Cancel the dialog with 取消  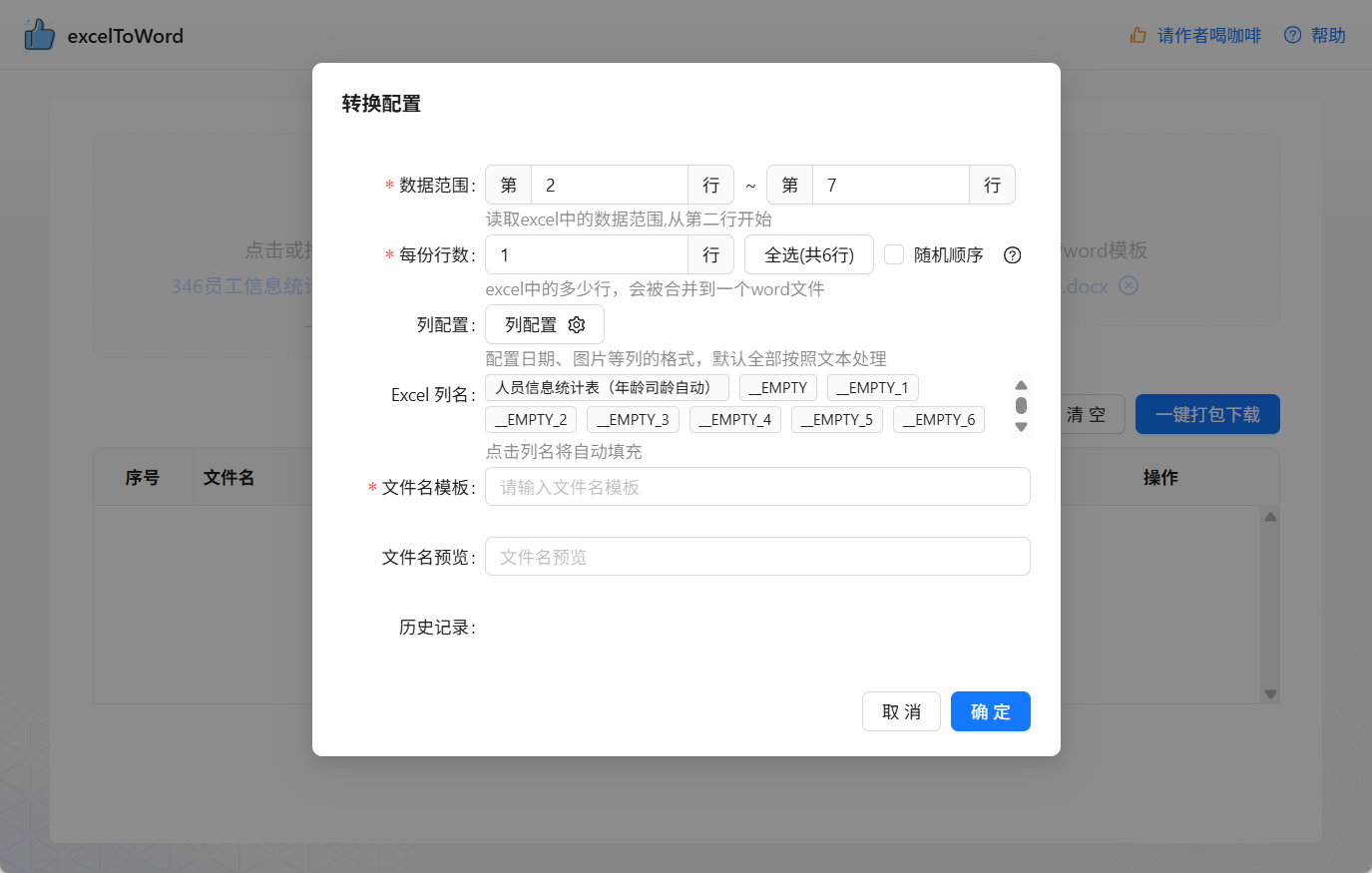(901, 711)
